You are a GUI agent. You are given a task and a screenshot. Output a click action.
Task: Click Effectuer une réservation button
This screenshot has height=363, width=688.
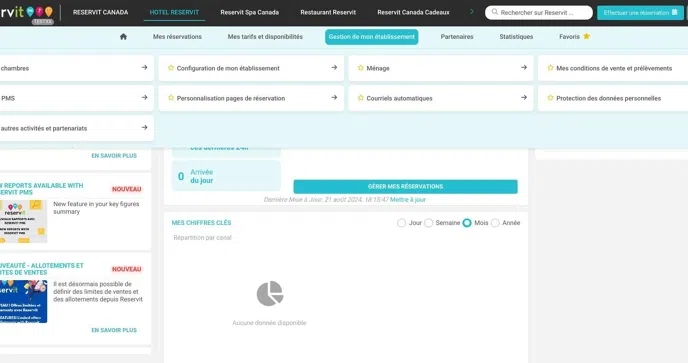[640, 13]
